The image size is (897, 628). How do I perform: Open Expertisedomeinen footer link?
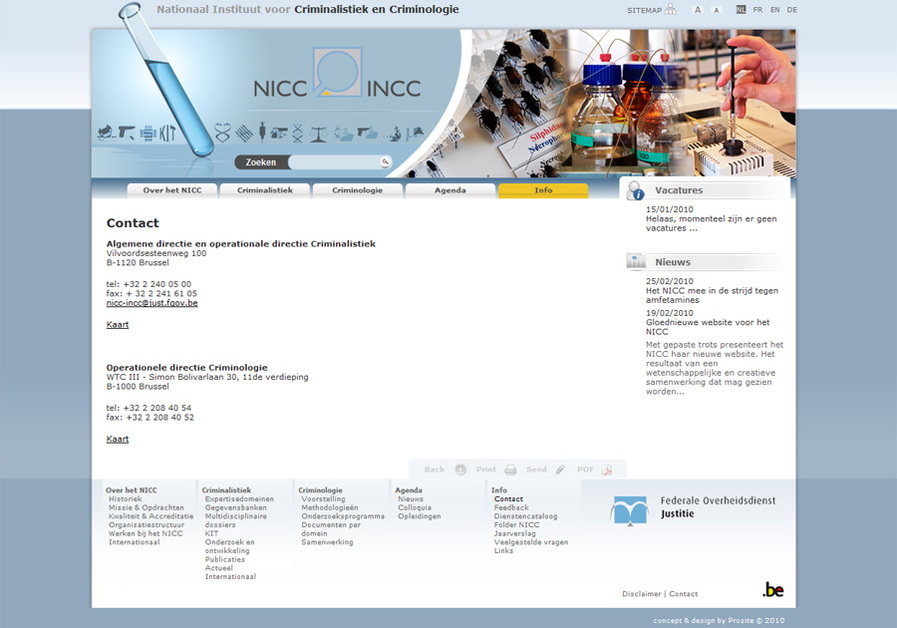pos(240,499)
